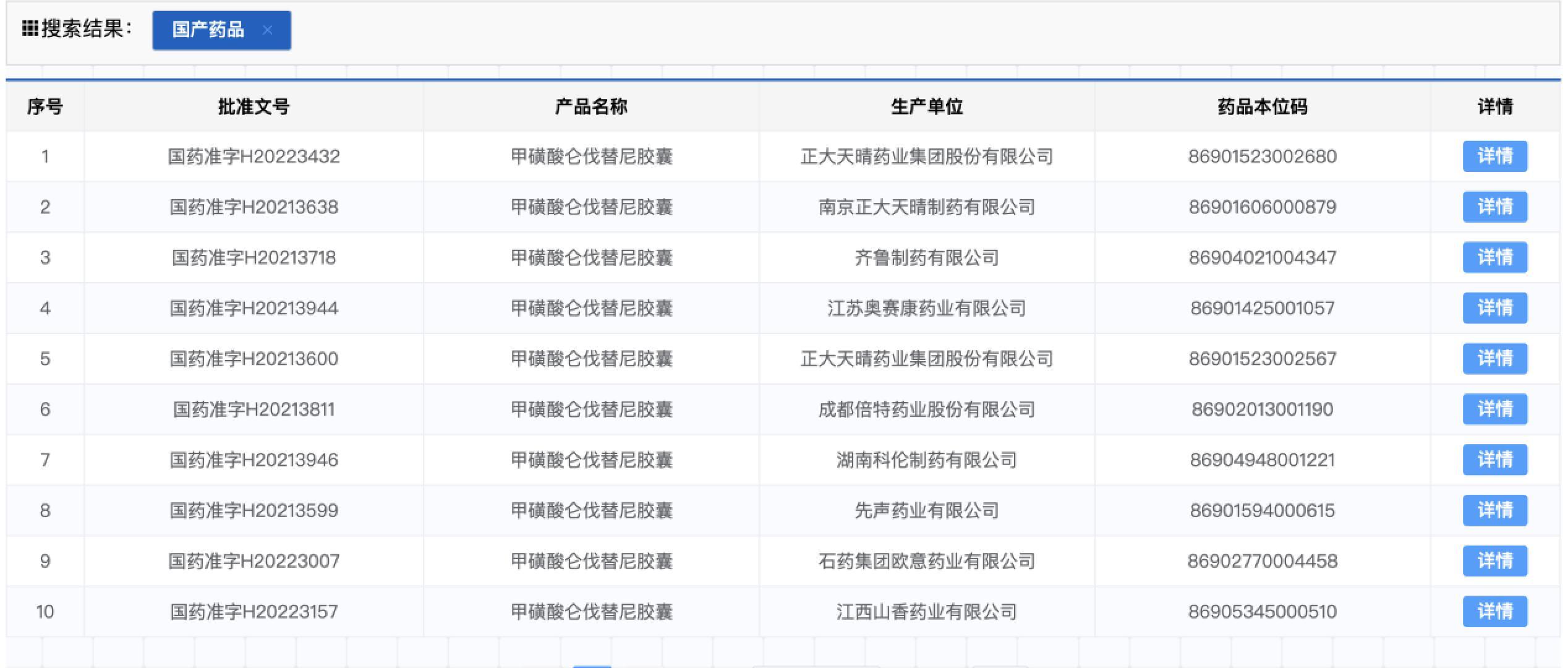Open 详情 for 成都倍特药业股份有限公司 row

(1495, 409)
